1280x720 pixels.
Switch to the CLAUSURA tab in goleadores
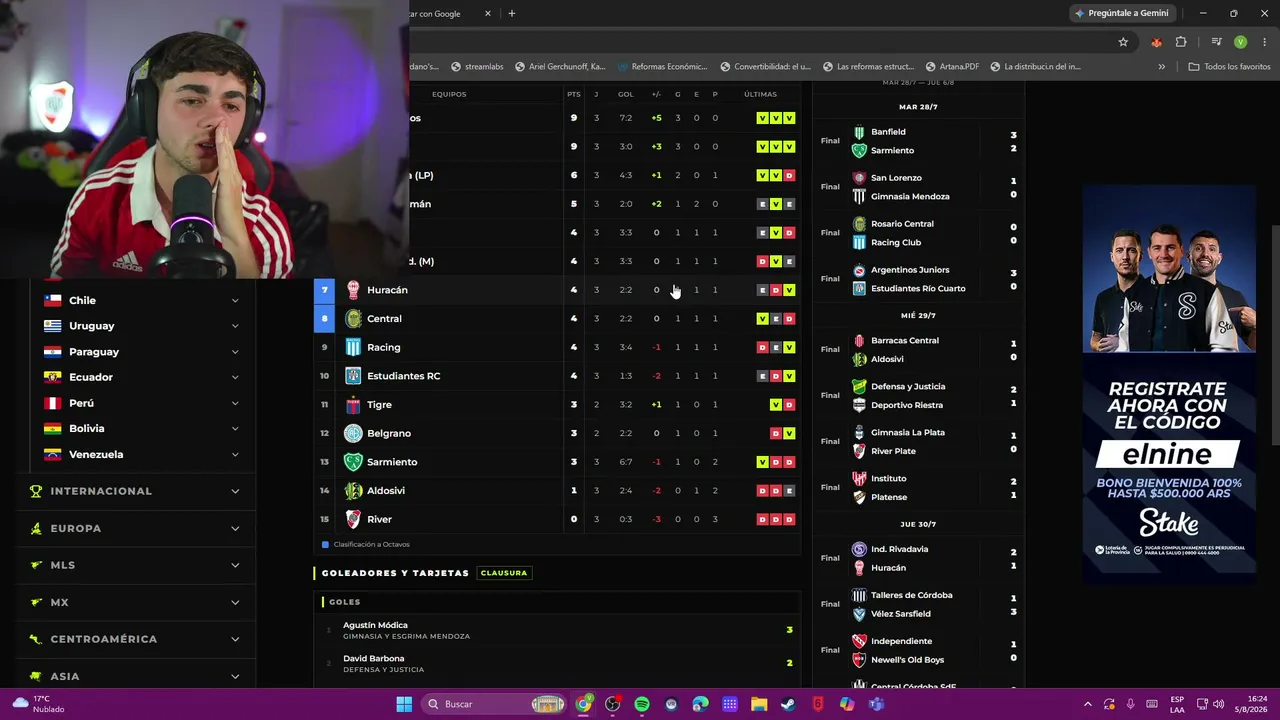504,573
